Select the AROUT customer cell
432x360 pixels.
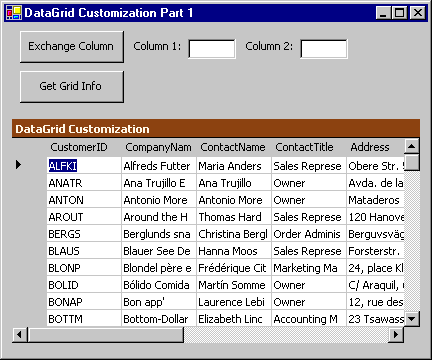[x=84, y=216]
